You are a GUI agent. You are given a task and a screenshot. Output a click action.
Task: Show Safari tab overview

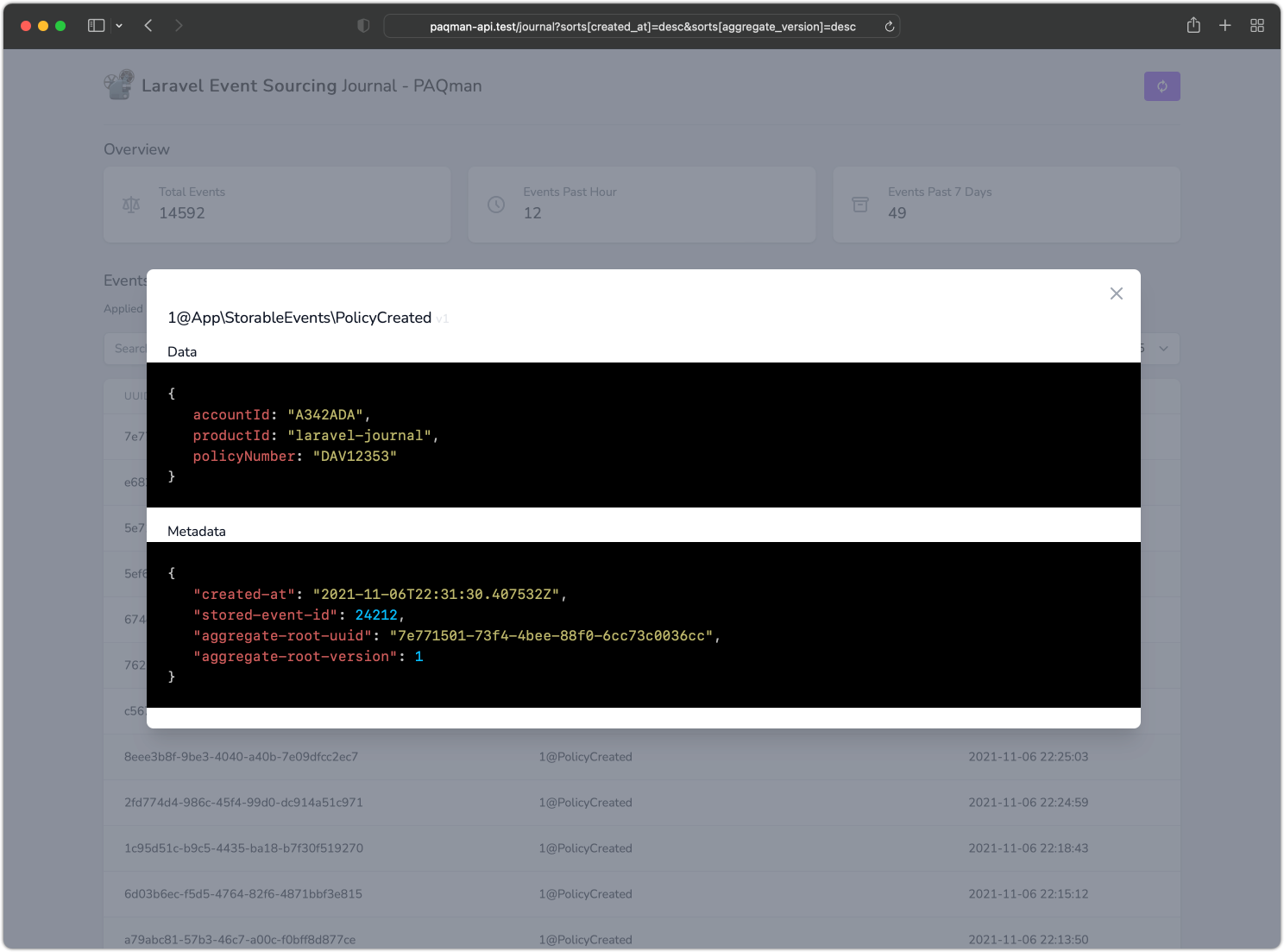1257,26
